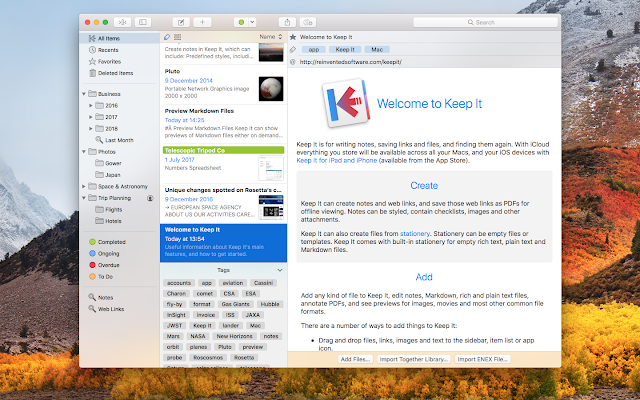Image resolution: width=640 pixels, height=400 pixels.
Task: Toggle the sidebar visibility button
Action: coord(143,22)
